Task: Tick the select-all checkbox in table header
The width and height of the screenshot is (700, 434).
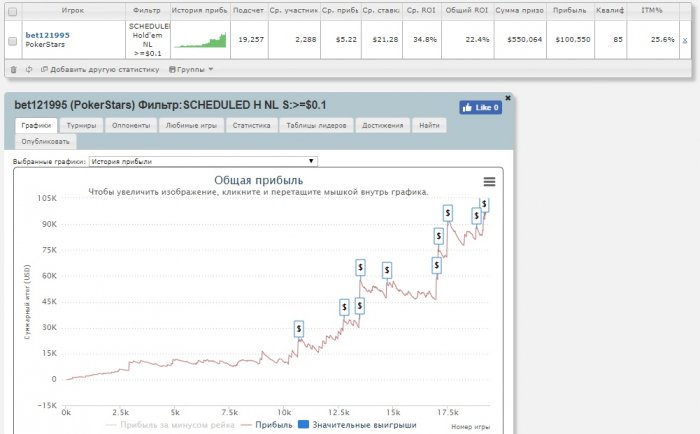Action: (x=13, y=11)
